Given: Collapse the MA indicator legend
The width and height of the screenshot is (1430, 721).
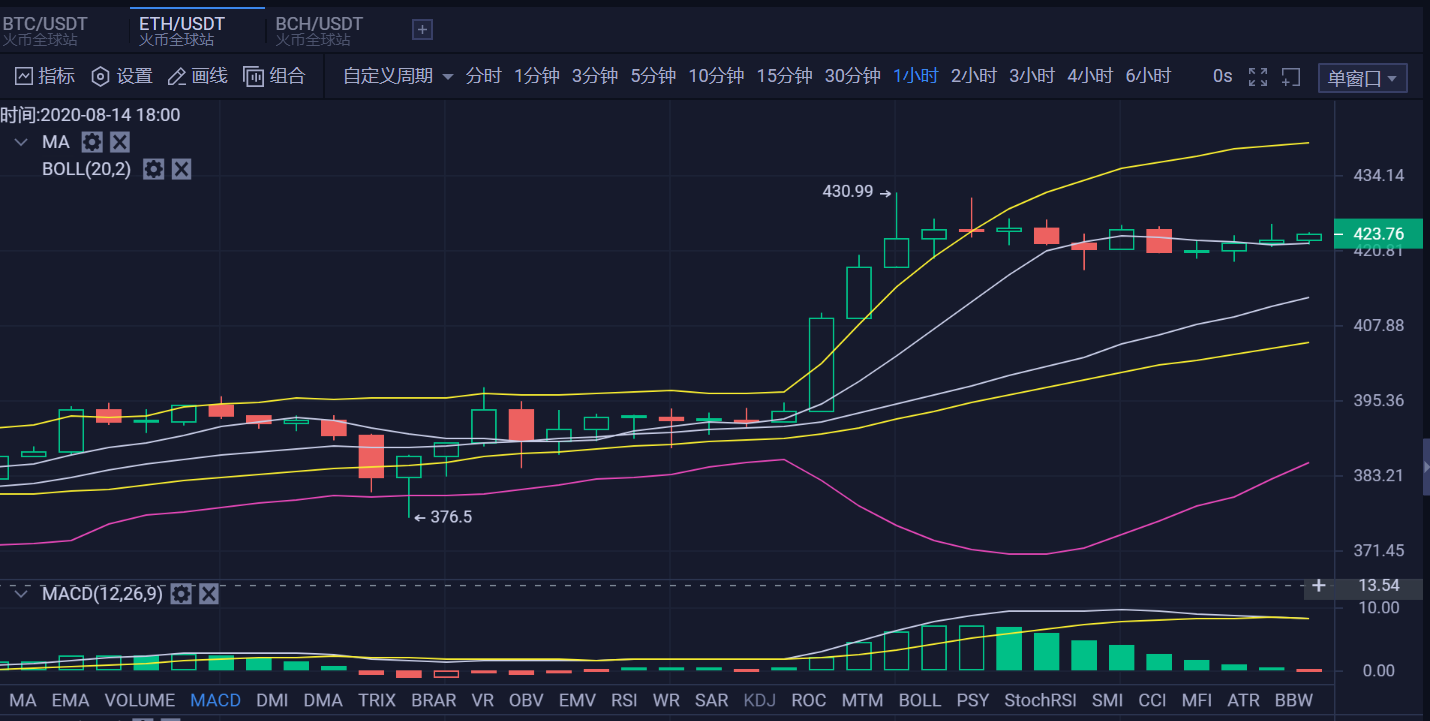Looking at the screenshot, I should pyautogui.click(x=21, y=143).
